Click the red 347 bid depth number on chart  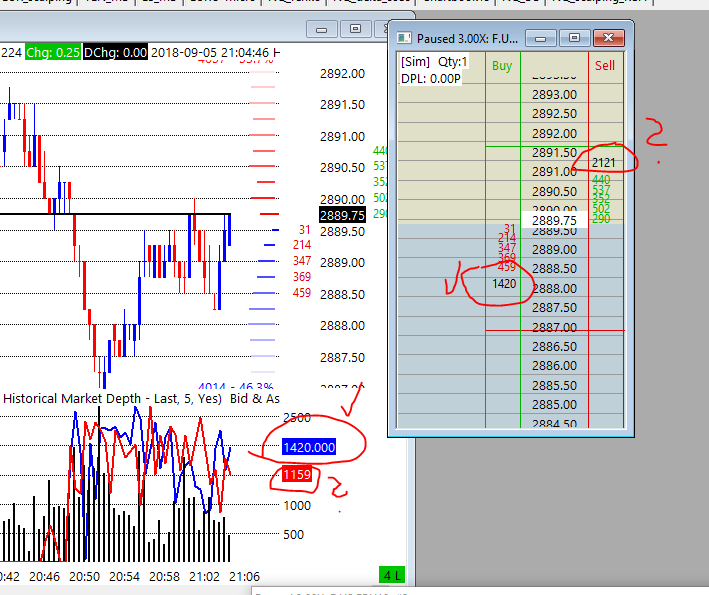302,261
